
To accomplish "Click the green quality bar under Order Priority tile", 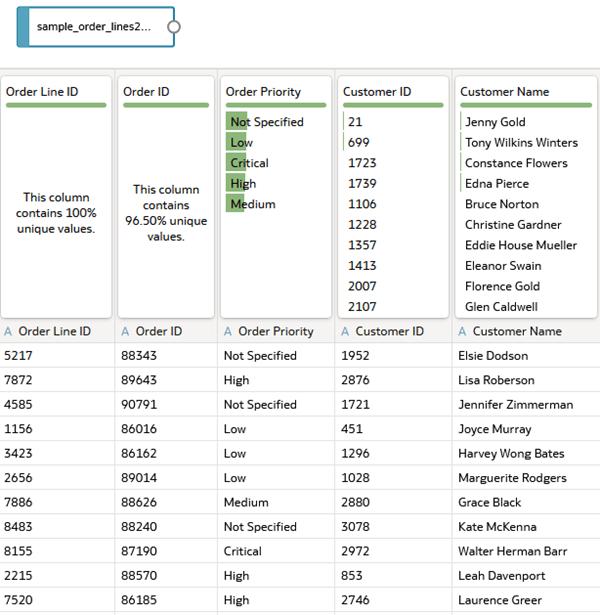I will click(276, 105).
